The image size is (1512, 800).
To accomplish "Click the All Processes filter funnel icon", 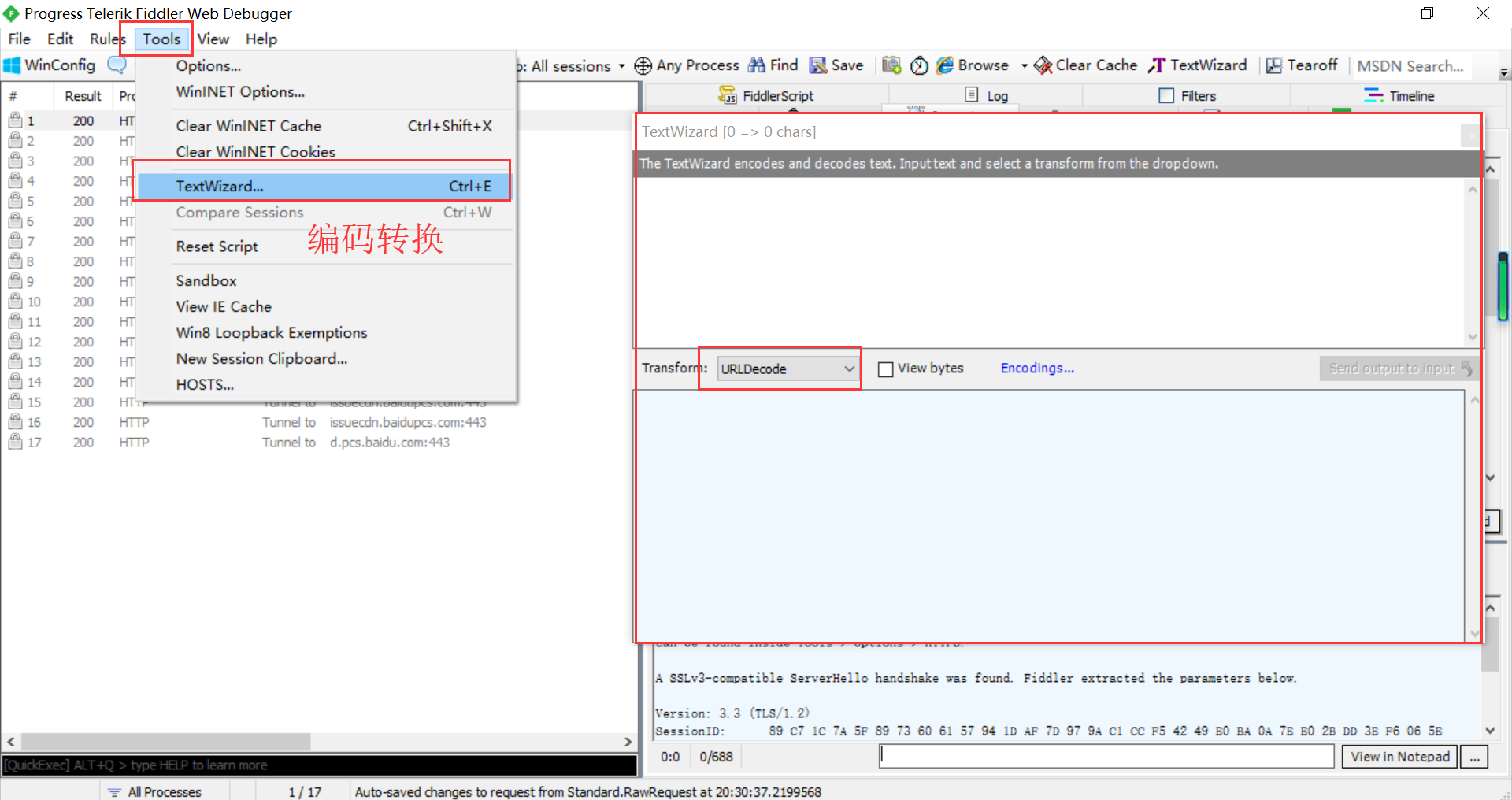I will (114, 792).
